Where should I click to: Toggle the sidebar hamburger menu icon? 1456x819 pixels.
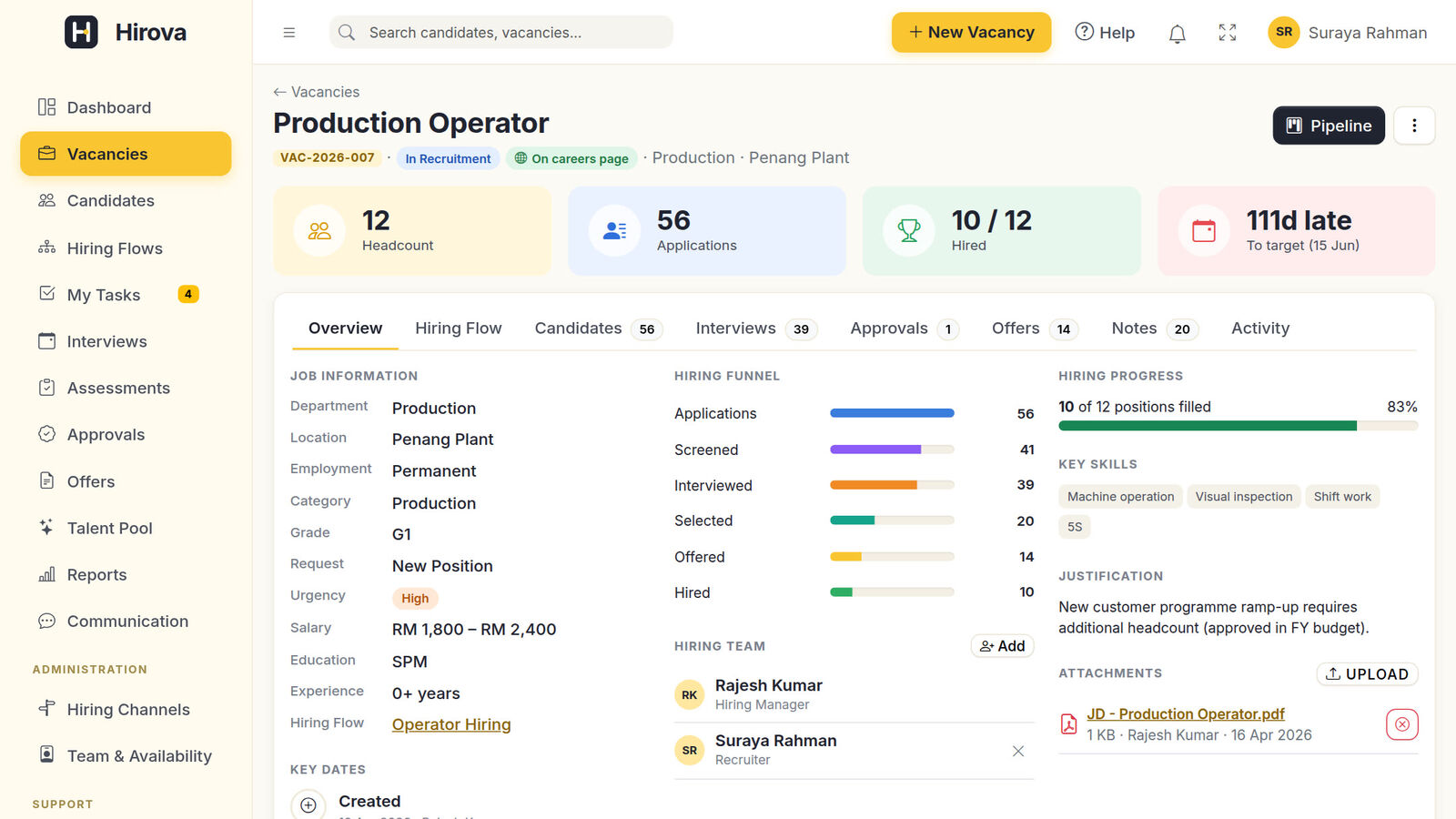[289, 33]
